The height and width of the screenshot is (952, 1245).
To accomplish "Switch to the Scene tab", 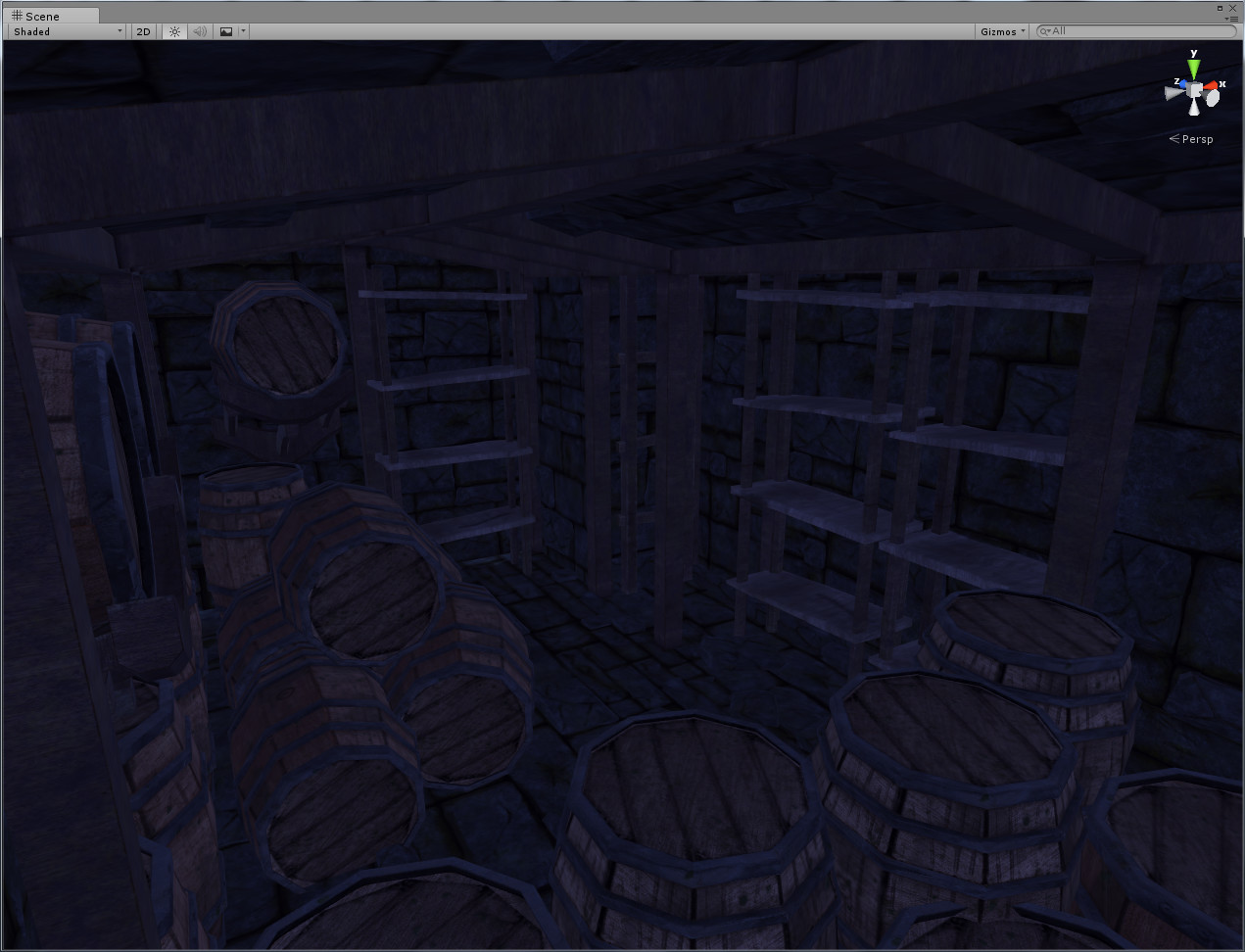I will [52, 16].
